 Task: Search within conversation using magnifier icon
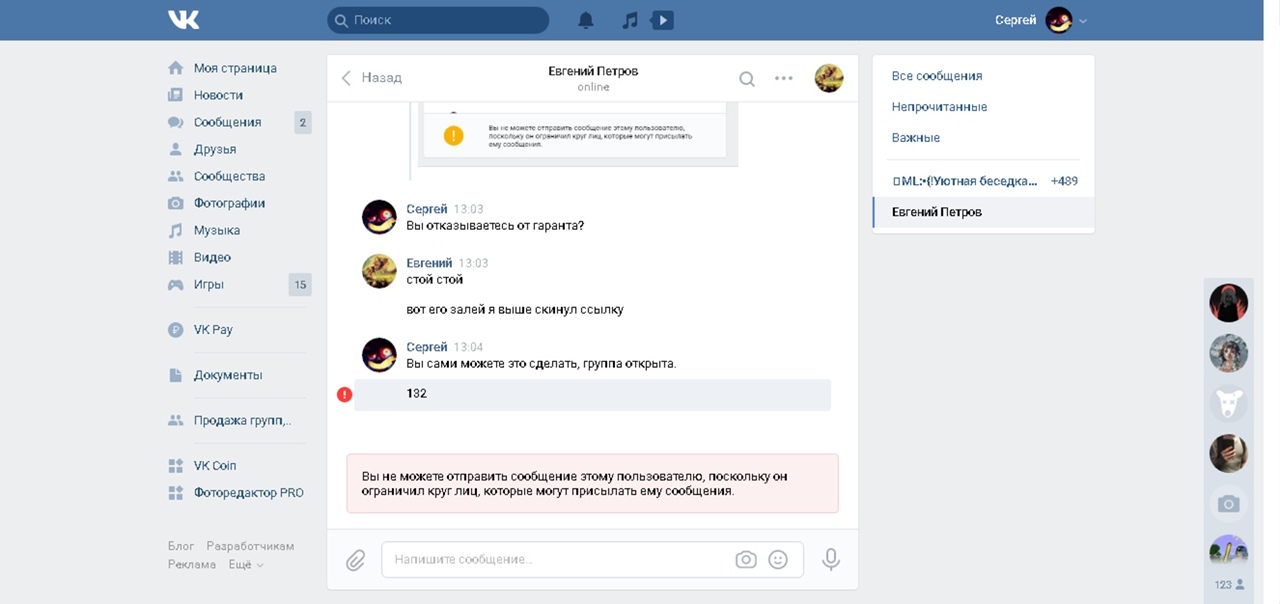coord(747,78)
